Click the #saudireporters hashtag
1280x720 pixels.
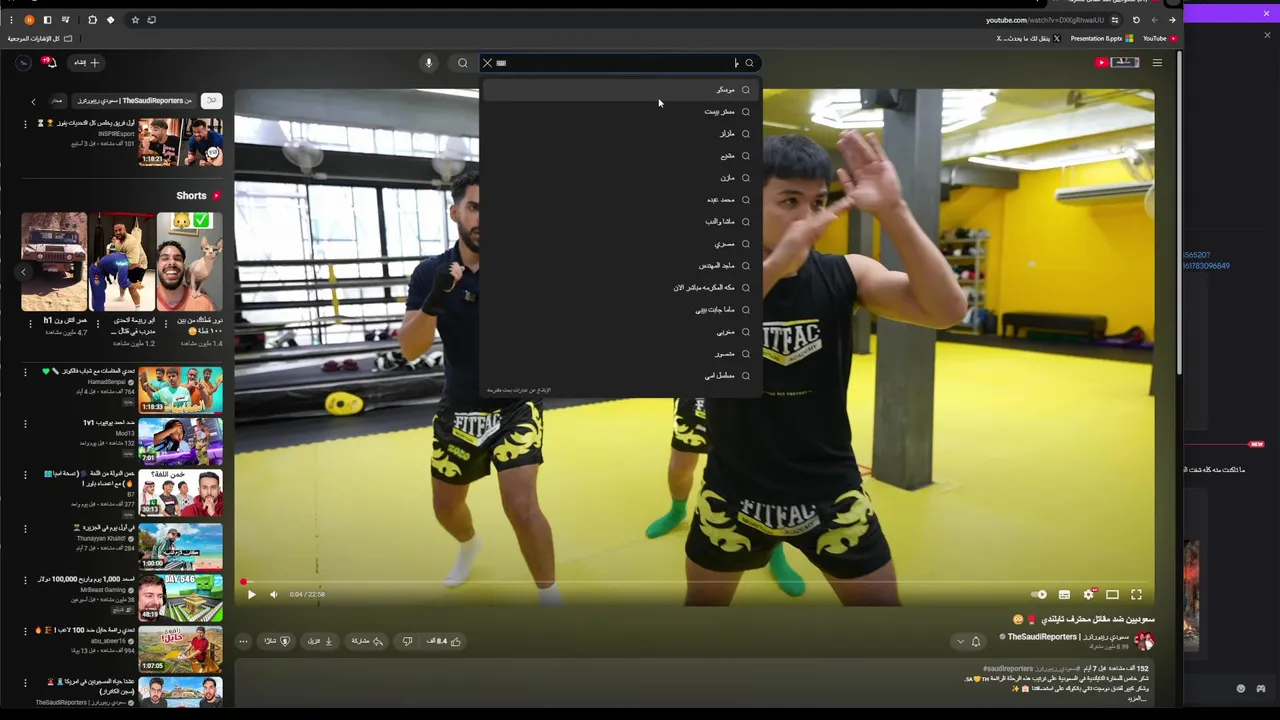point(1008,668)
